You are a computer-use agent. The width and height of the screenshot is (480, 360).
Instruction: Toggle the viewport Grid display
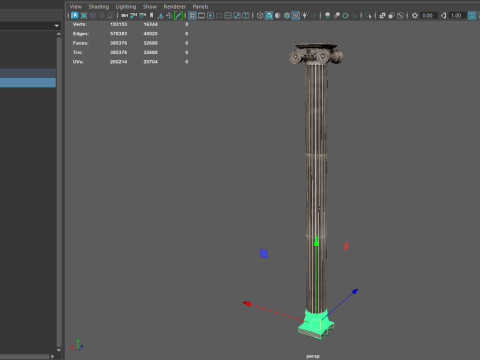coord(192,15)
